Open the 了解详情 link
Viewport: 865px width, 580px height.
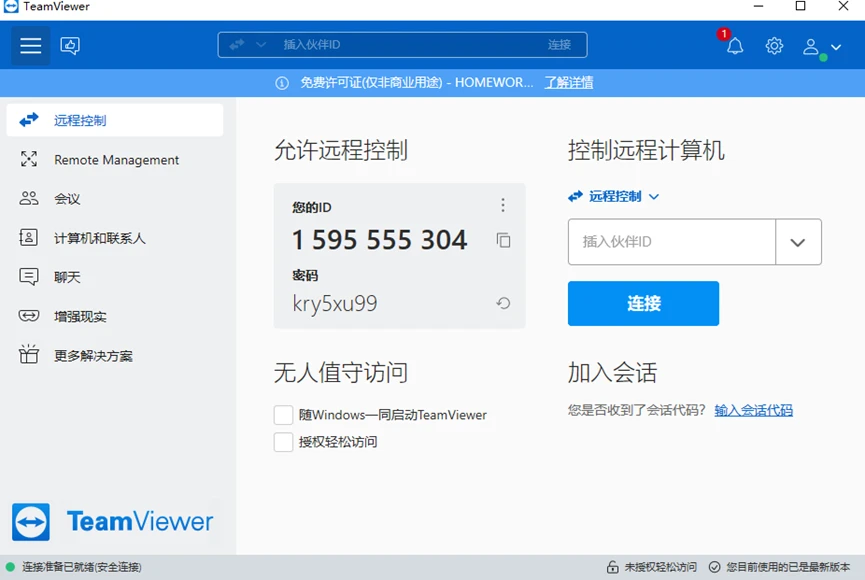point(569,83)
